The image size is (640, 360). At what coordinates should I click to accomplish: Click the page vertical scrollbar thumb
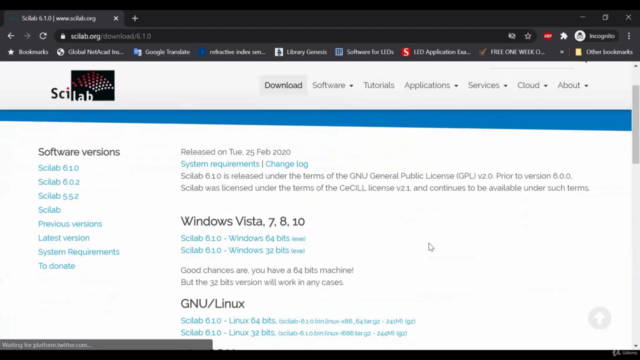[x=636, y=124]
